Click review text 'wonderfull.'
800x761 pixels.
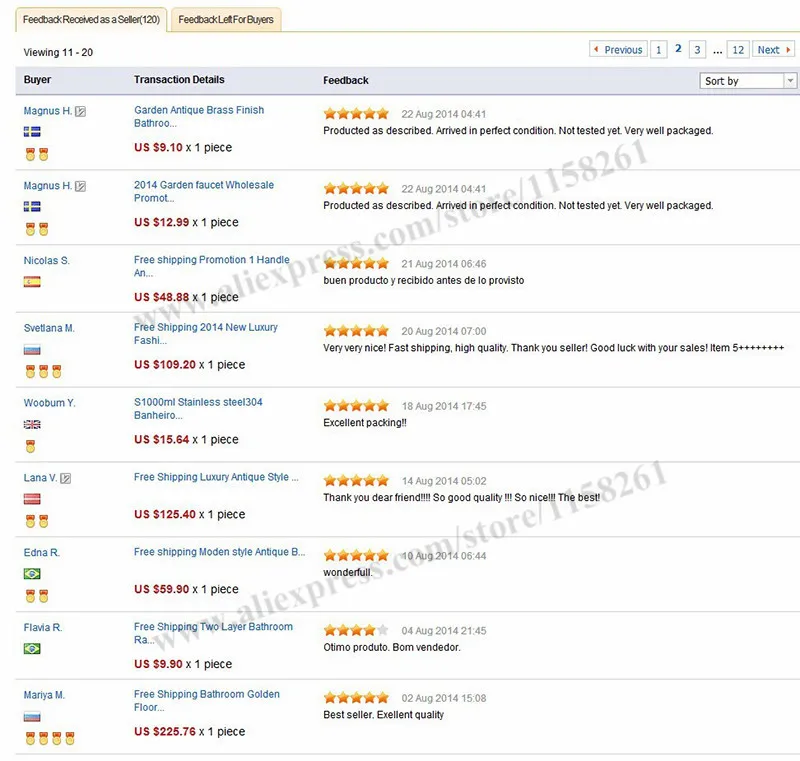point(348,572)
